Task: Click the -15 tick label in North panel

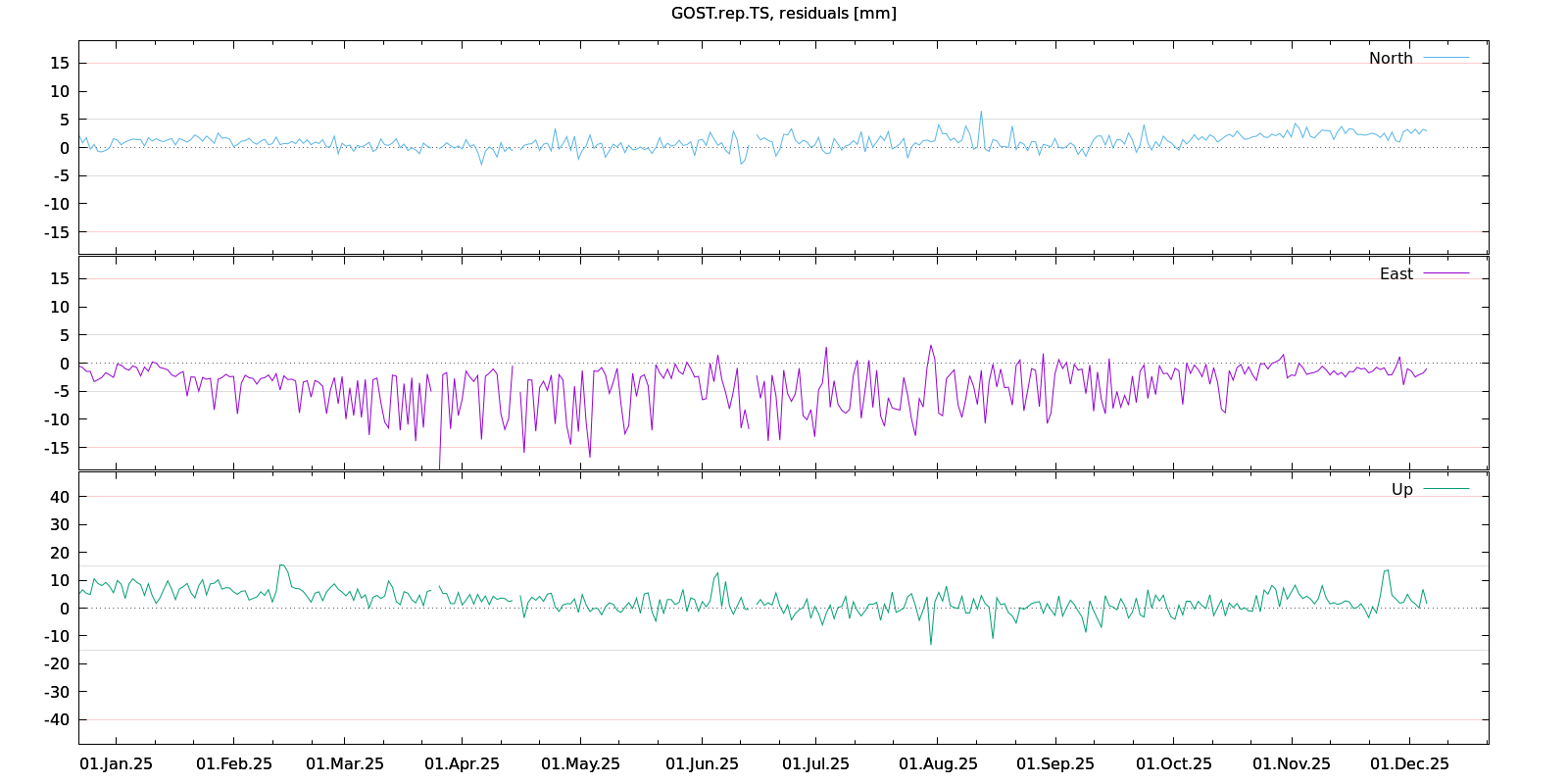Action: [x=56, y=232]
